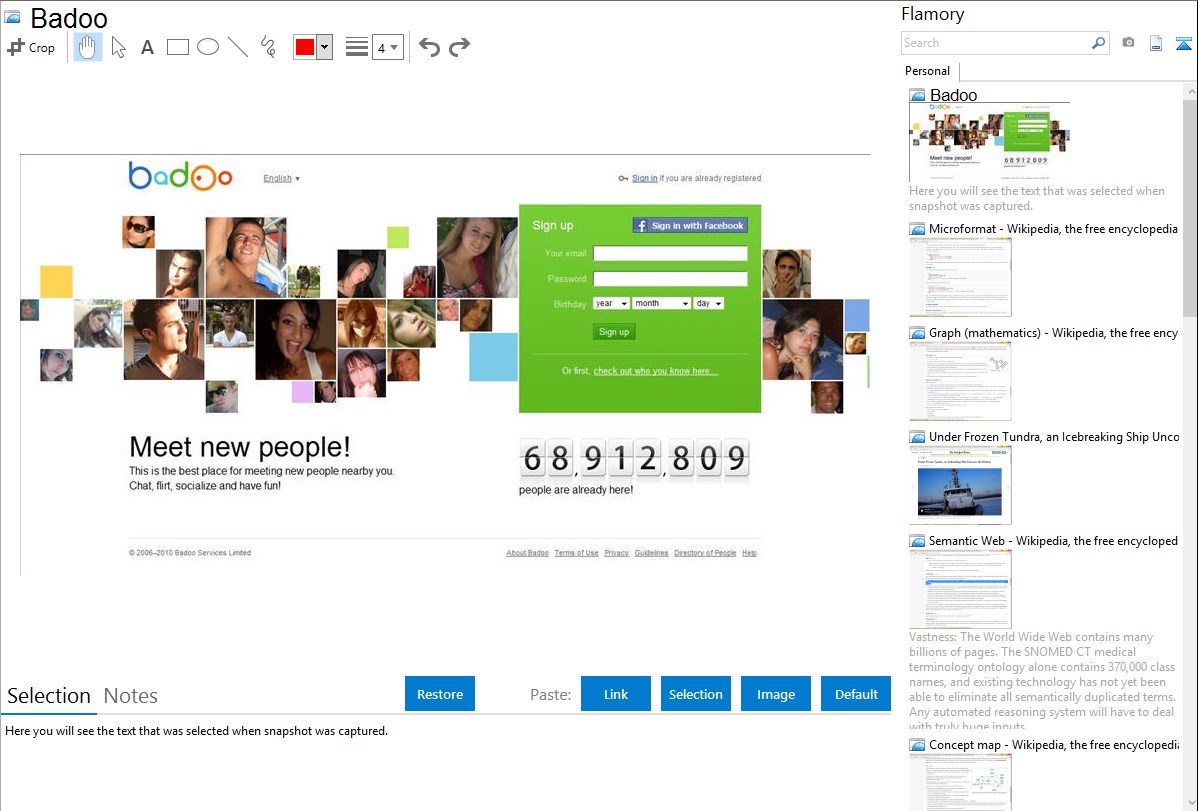
Task: Click the green Sign up button
Action: (614, 332)
